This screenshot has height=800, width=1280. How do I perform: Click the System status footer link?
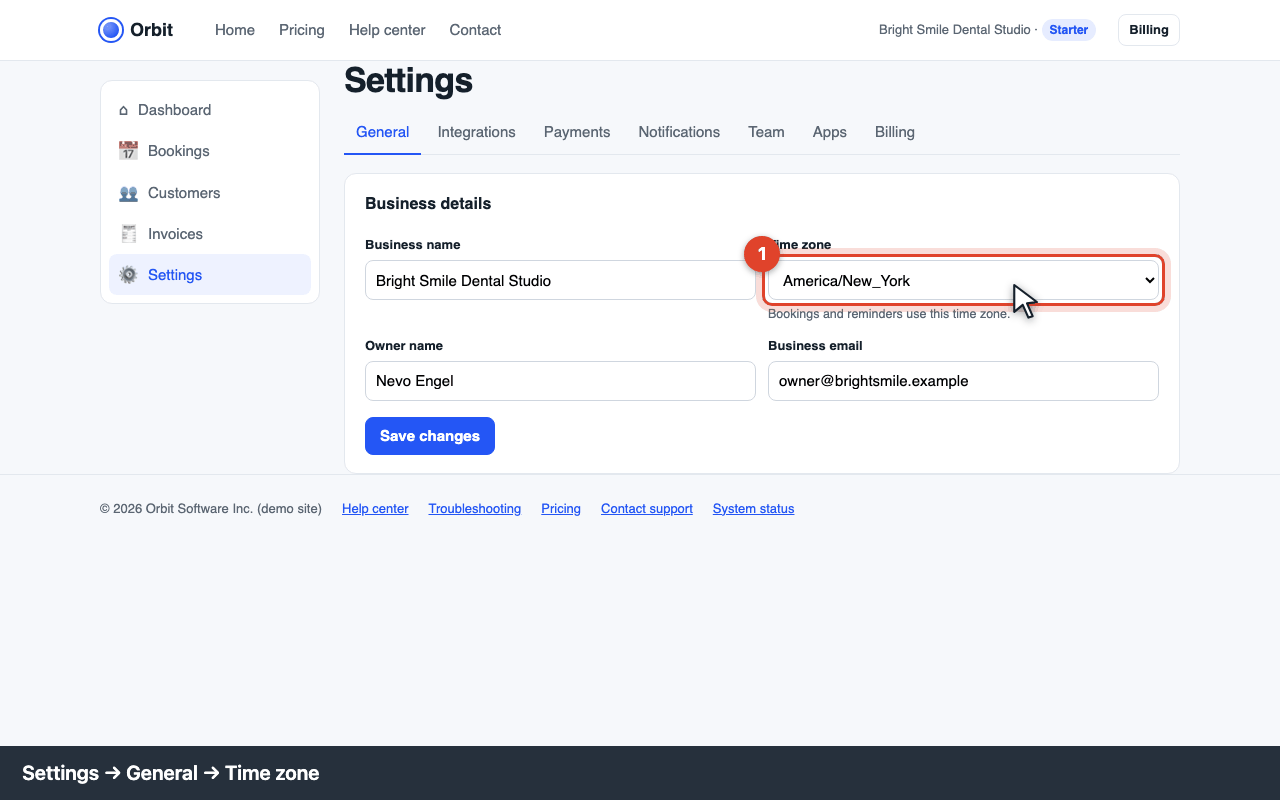753,509
